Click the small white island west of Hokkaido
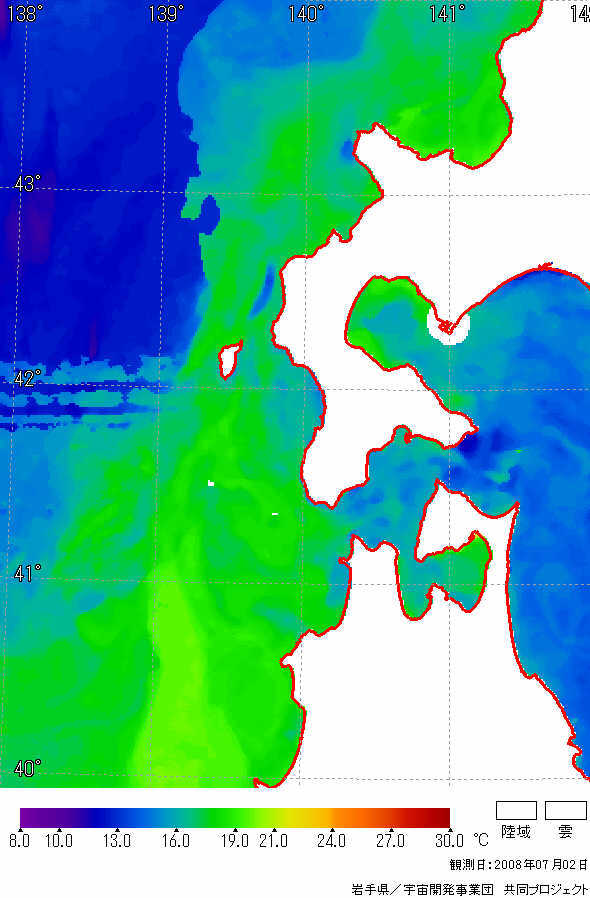Viewport: 590px width, 898px height. click(x=230, y=359)
